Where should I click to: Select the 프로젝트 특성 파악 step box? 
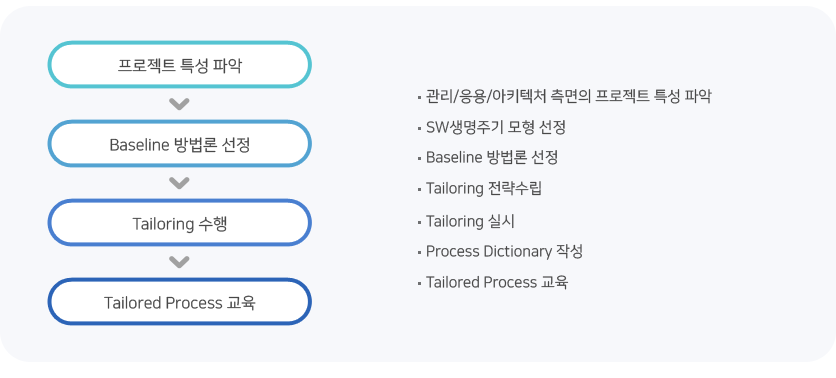tap(180, 65)
